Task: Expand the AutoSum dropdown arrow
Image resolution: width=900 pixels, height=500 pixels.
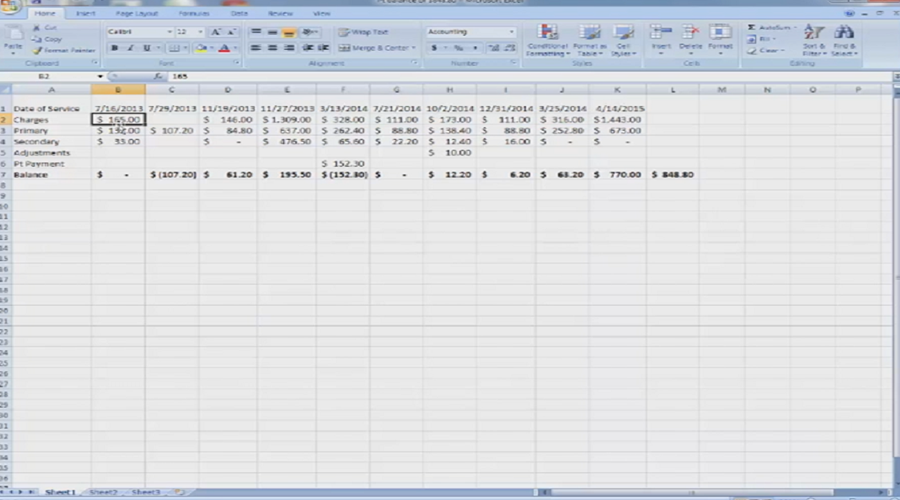Action: coord(796,28)
